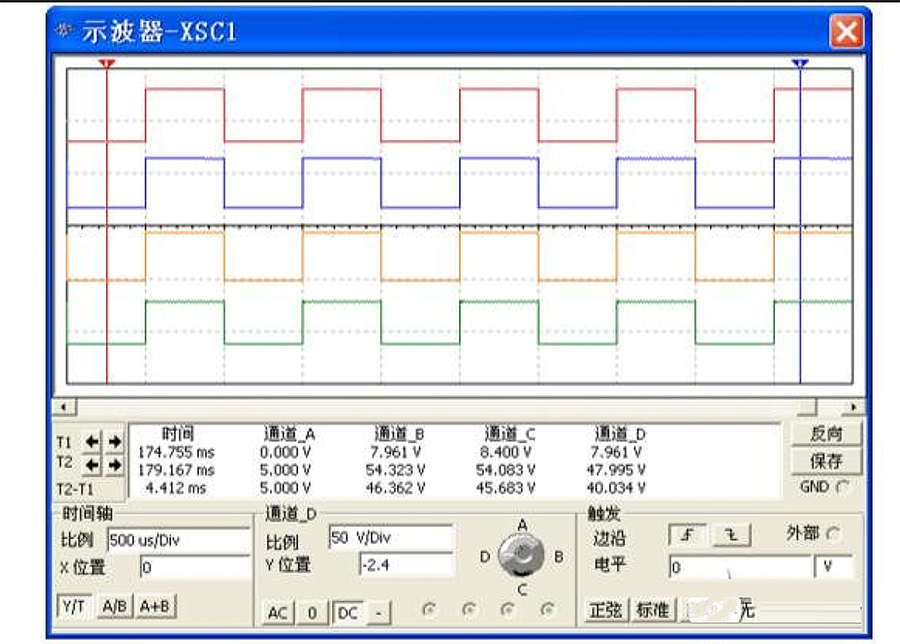Shift cursor T2 right with arrow

[x=114, y=465]
